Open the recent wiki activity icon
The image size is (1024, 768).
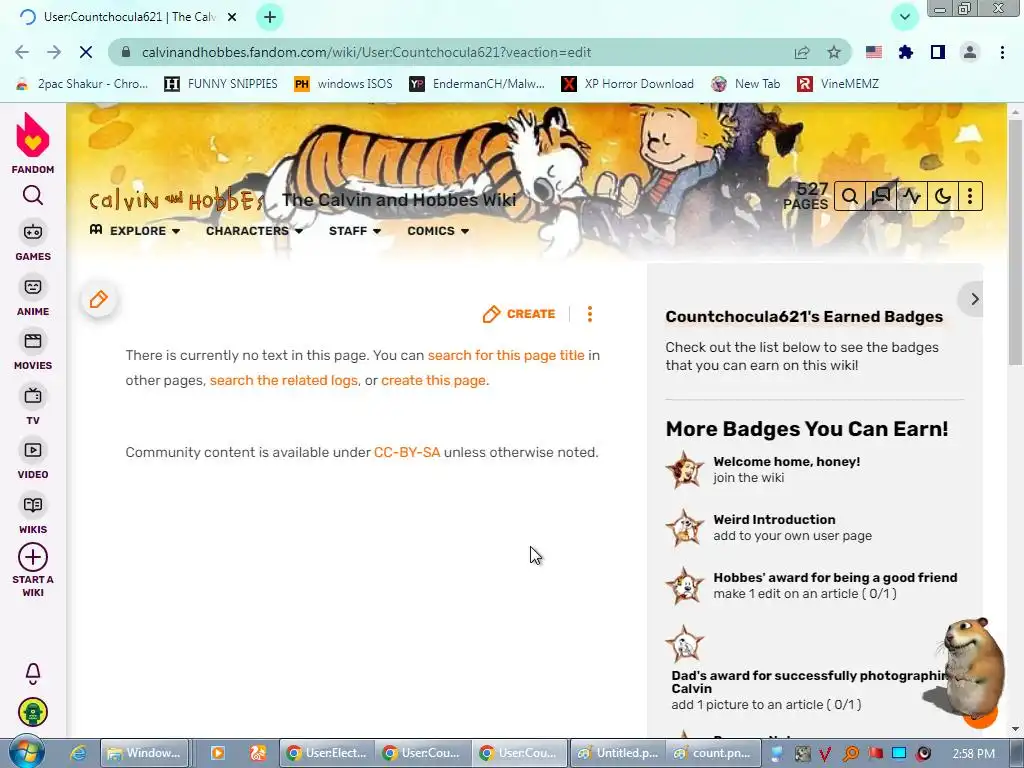click(912, 196)
